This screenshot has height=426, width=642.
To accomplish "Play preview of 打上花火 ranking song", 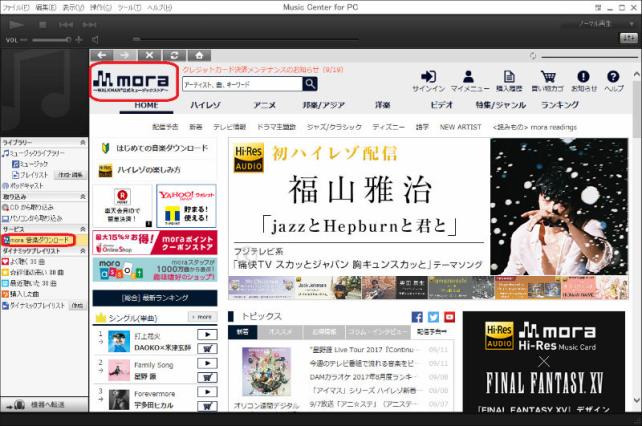I will coord(207,335).
